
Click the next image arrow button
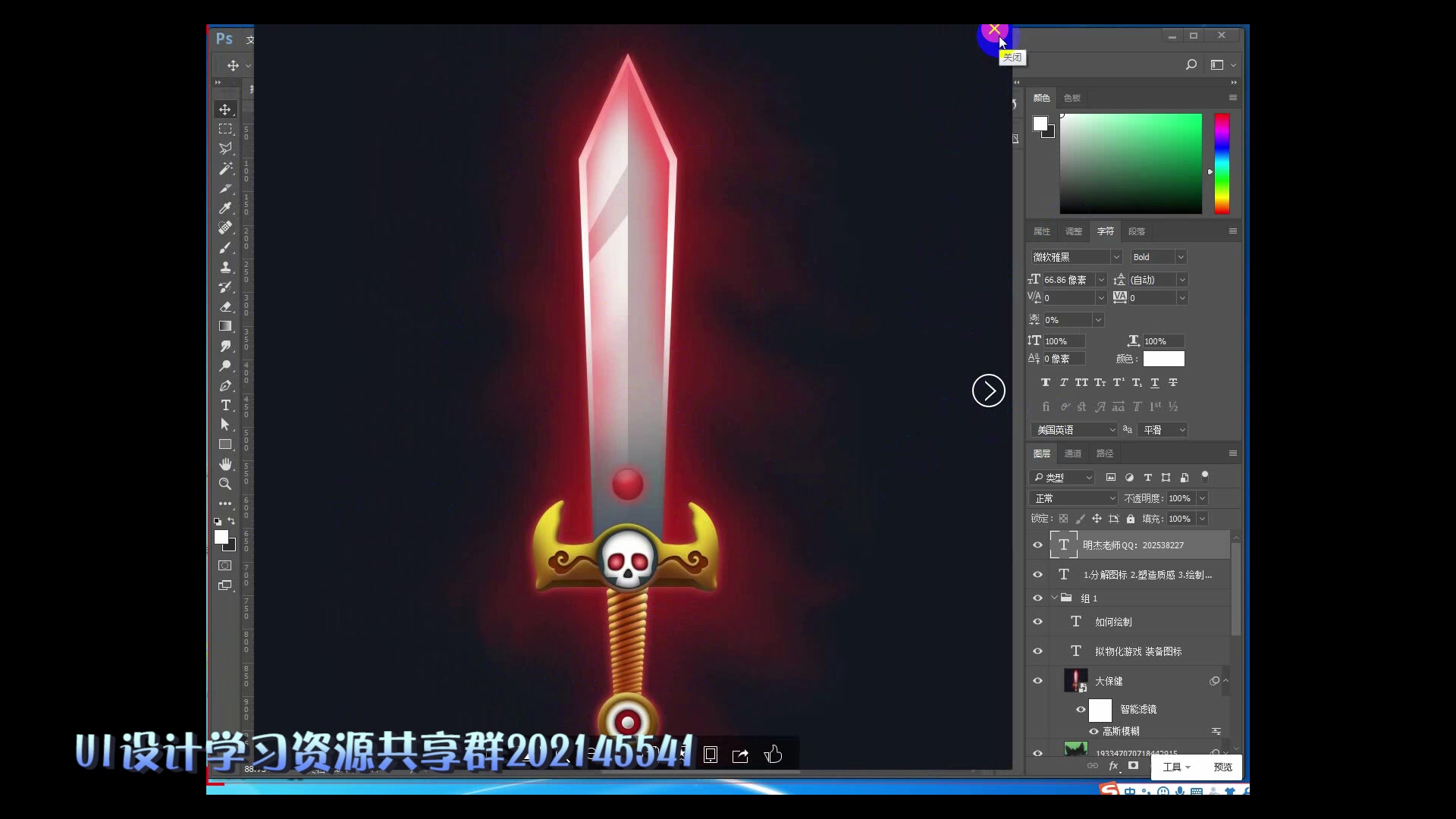coord(988,391)
